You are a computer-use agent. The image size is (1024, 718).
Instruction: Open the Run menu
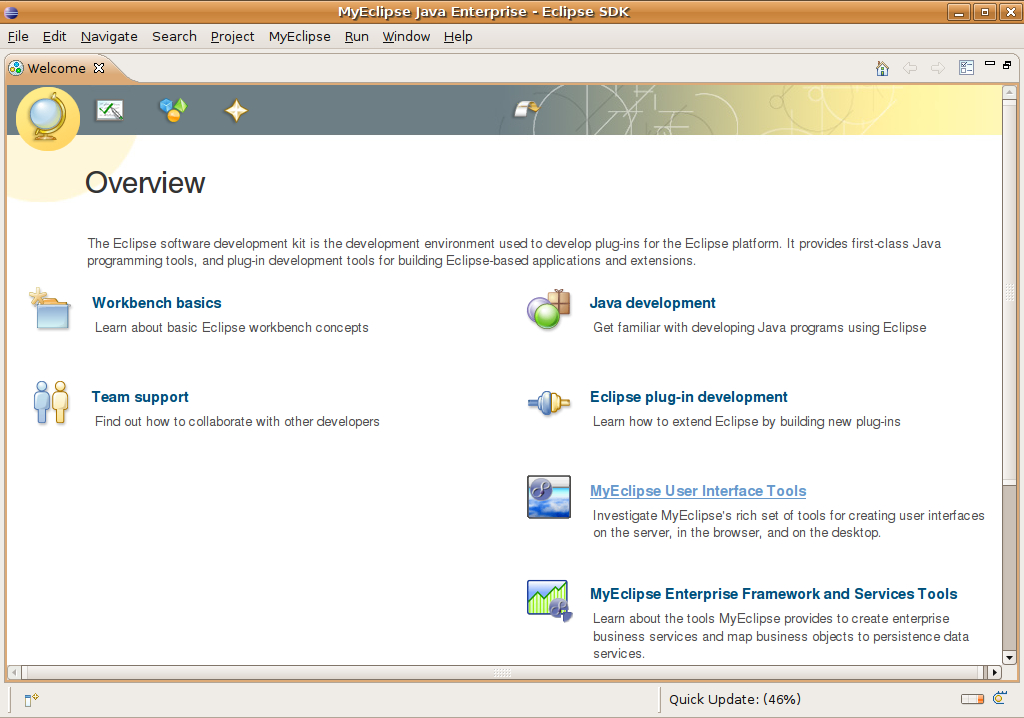pos(357,37)
